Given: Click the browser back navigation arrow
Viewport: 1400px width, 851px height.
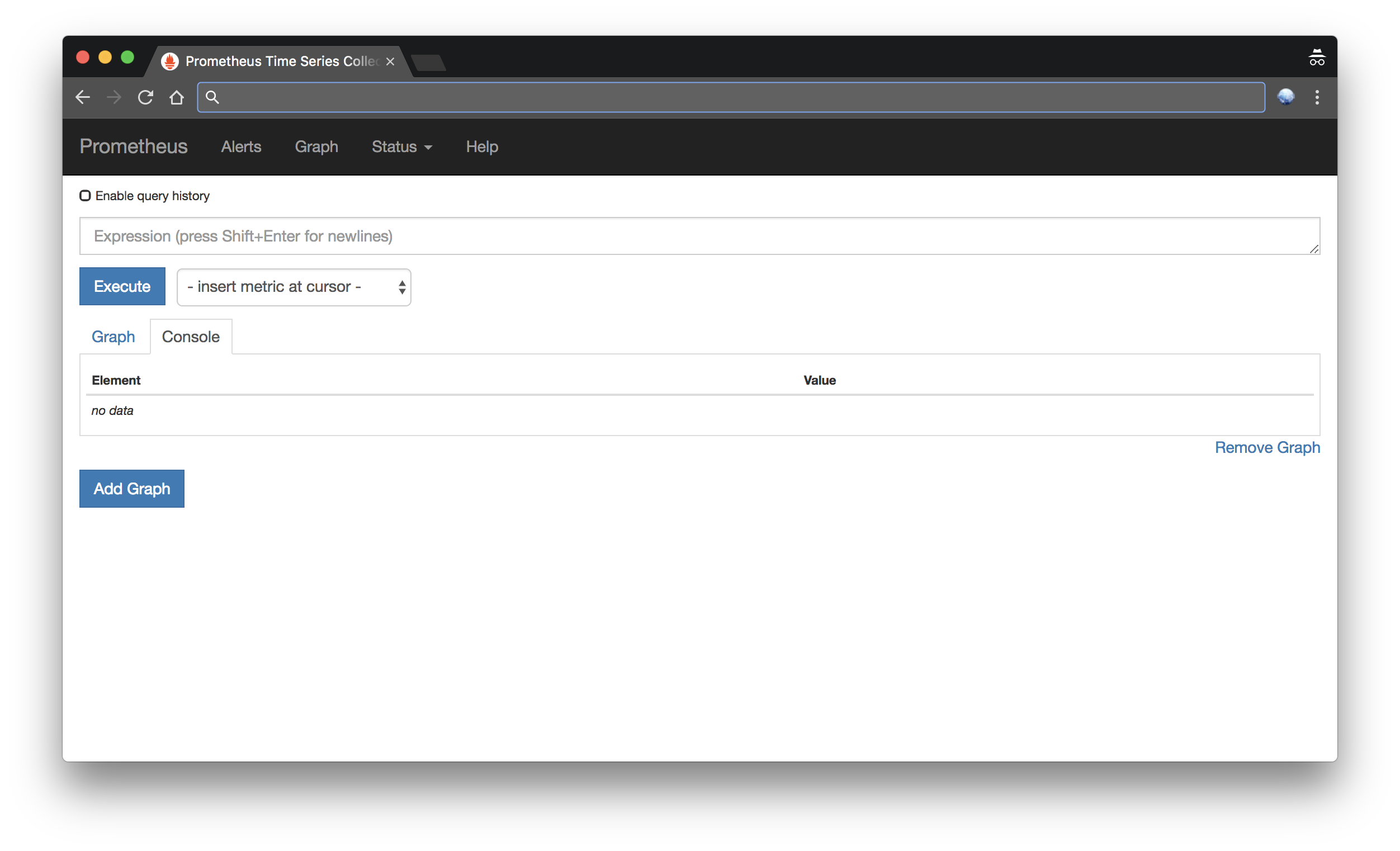Looking at the screenshot, I should [83, 97].
